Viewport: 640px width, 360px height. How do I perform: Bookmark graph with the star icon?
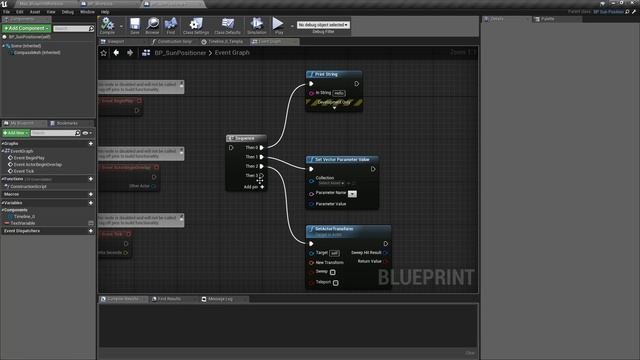[104, 53]
